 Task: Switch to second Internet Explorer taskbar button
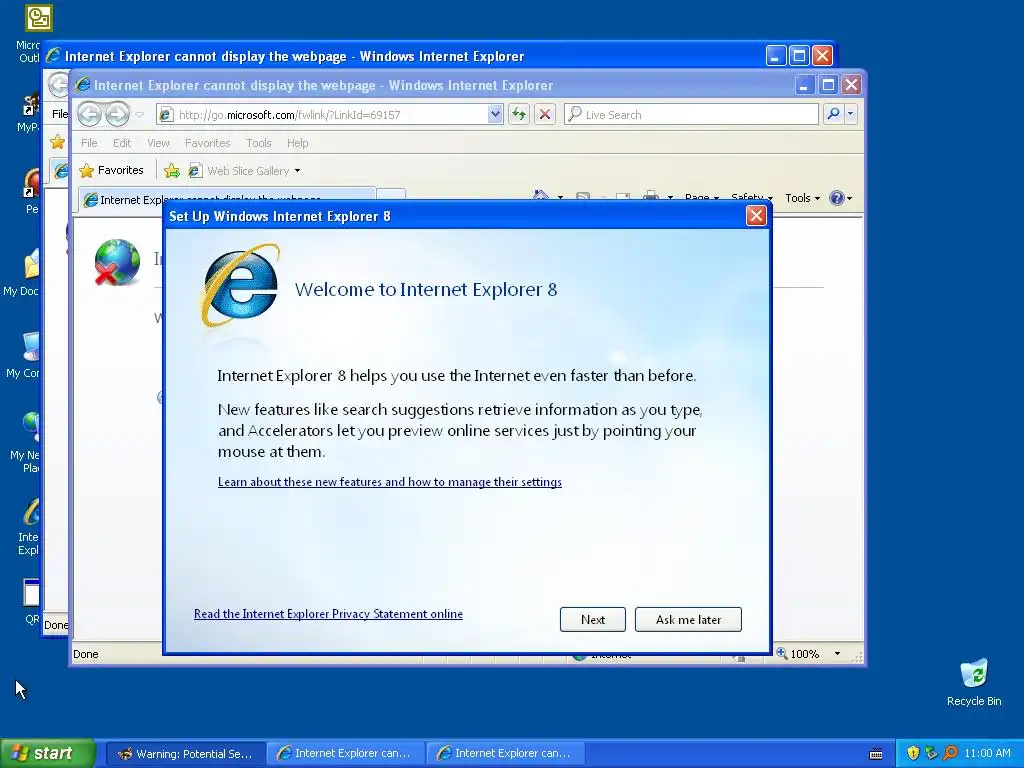click(x=505, y=754)
